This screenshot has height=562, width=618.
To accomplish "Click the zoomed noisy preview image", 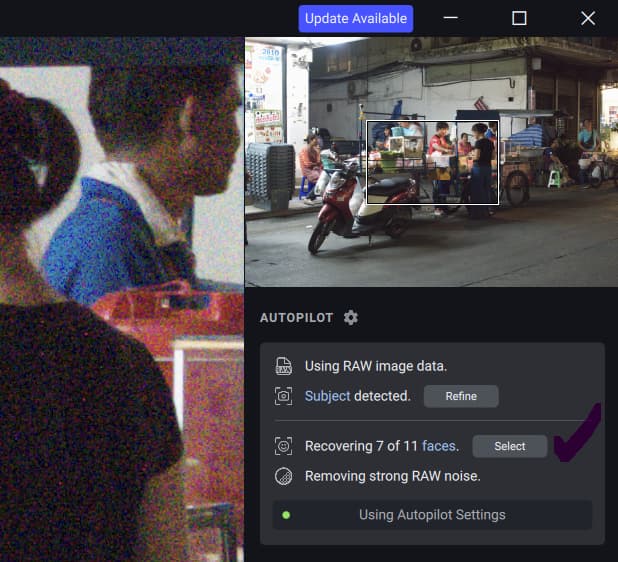I will click(x=122, y=300).
